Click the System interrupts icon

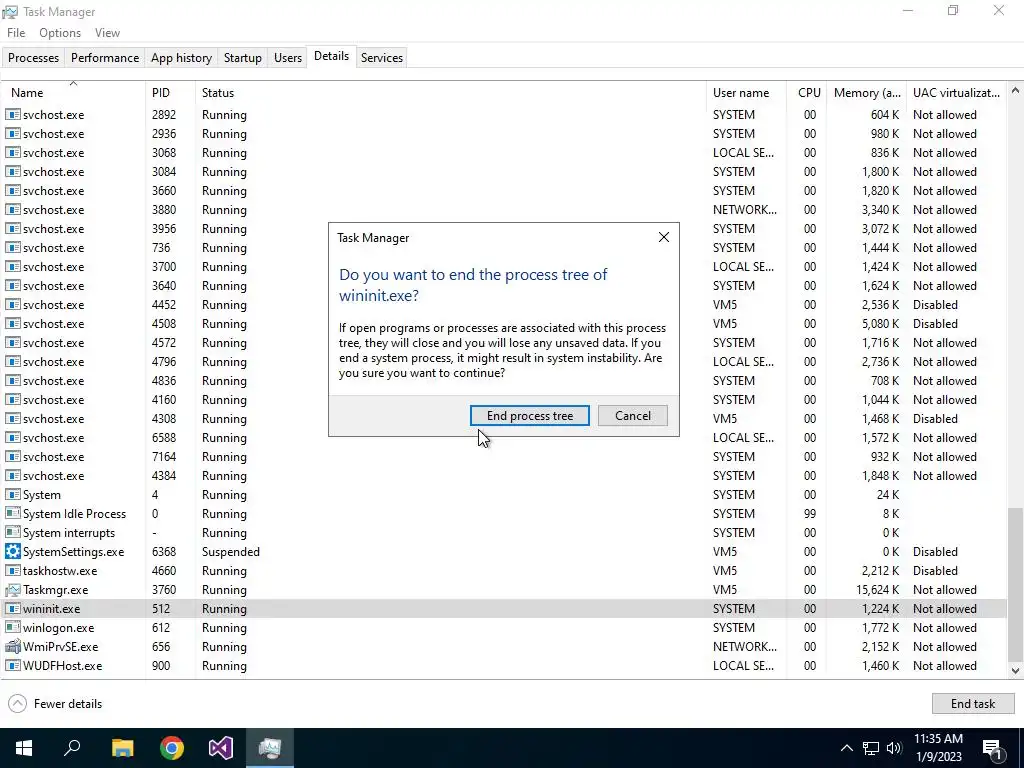tap(12, 533)
